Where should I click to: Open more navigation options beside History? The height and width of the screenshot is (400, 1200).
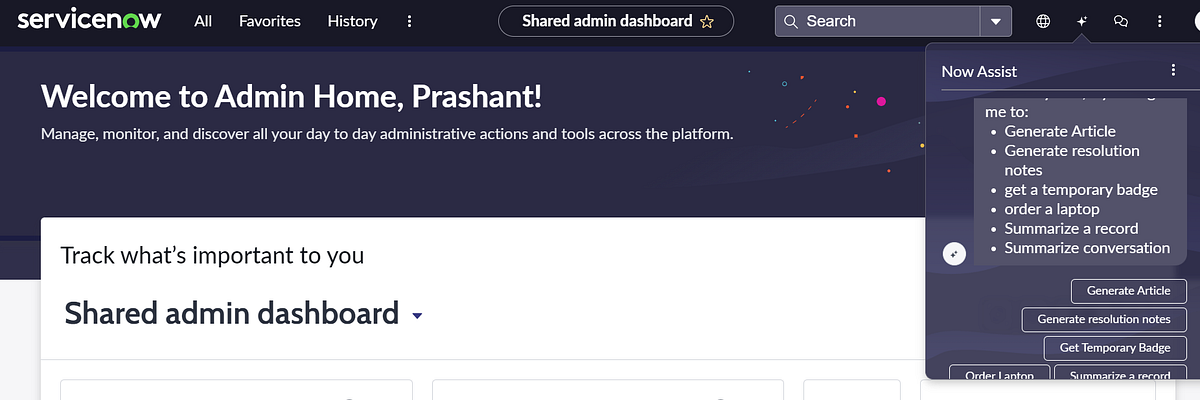point(409,21)
